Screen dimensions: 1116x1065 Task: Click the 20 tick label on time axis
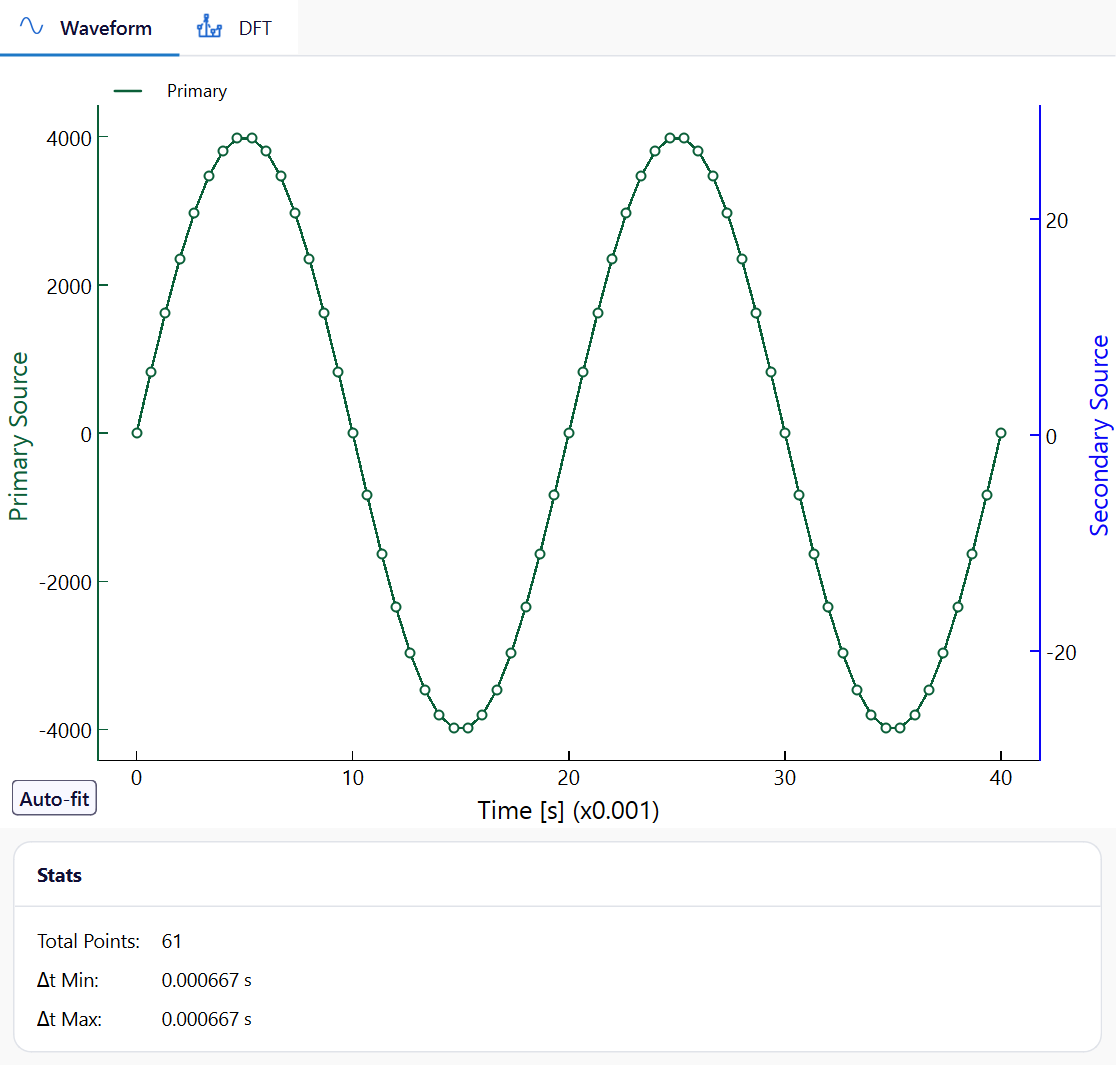coord(569,778)
